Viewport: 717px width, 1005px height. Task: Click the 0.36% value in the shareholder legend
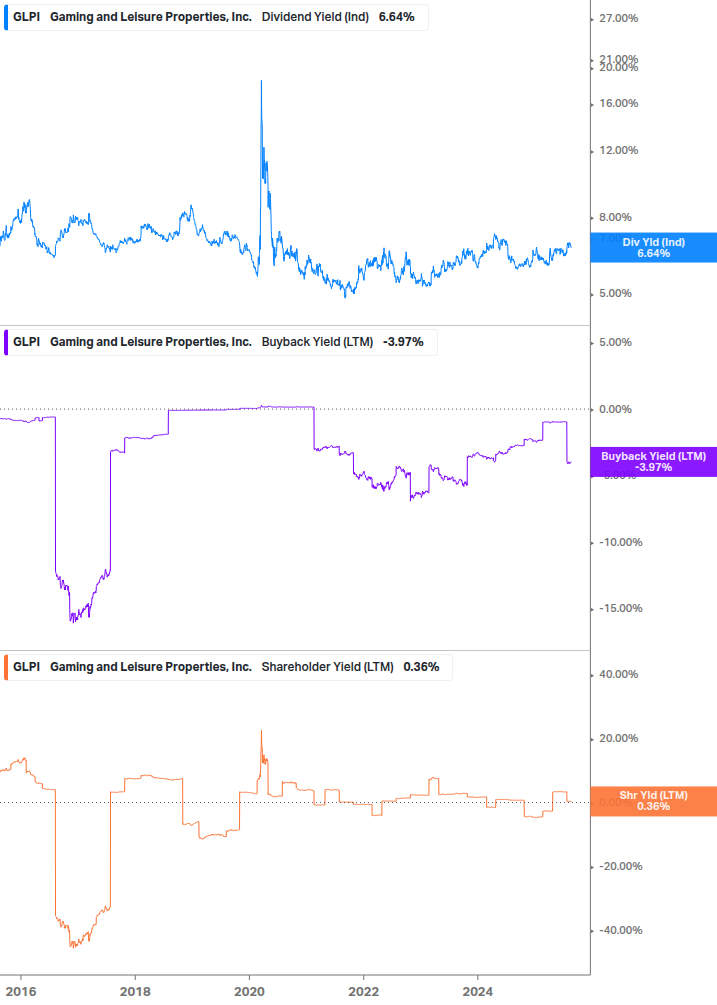click(421, 667)
